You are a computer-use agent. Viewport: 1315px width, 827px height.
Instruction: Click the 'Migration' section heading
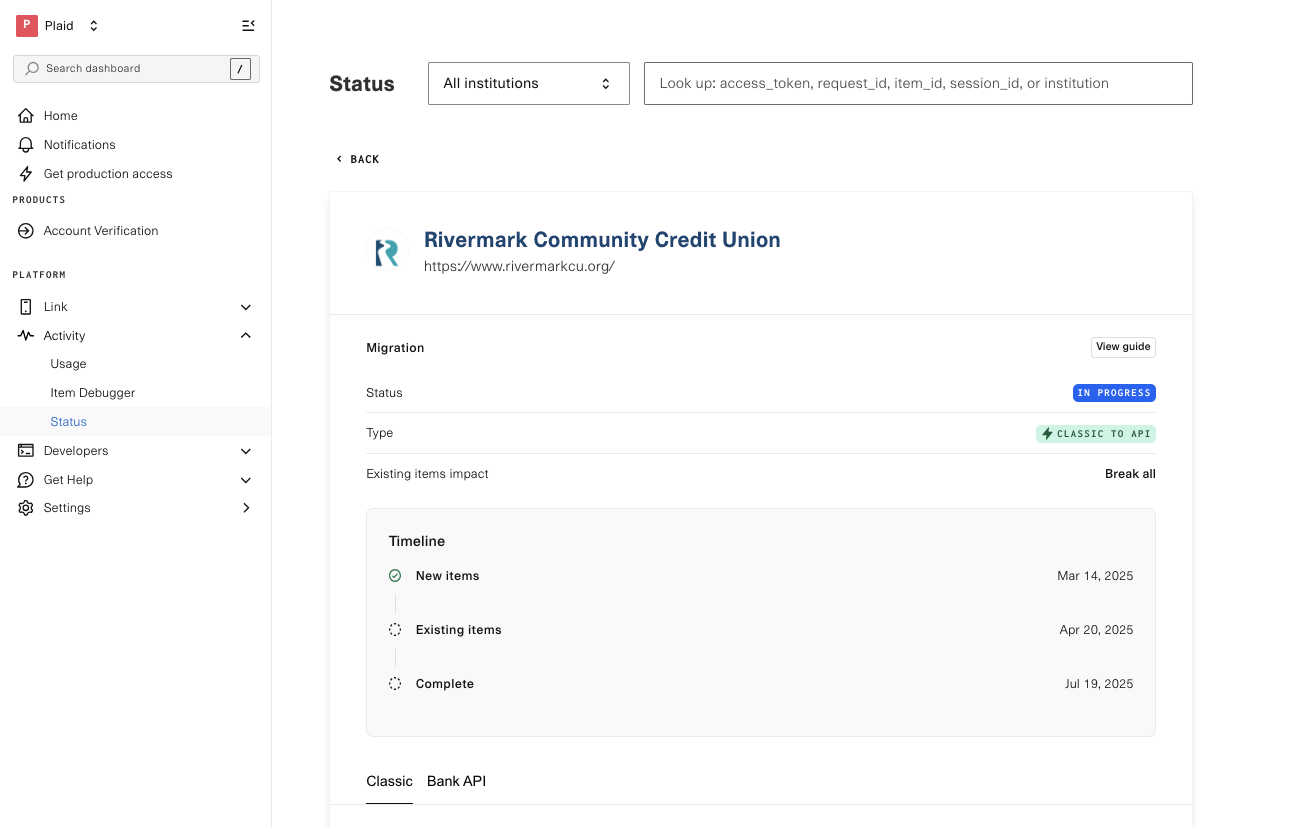point(395,348)
